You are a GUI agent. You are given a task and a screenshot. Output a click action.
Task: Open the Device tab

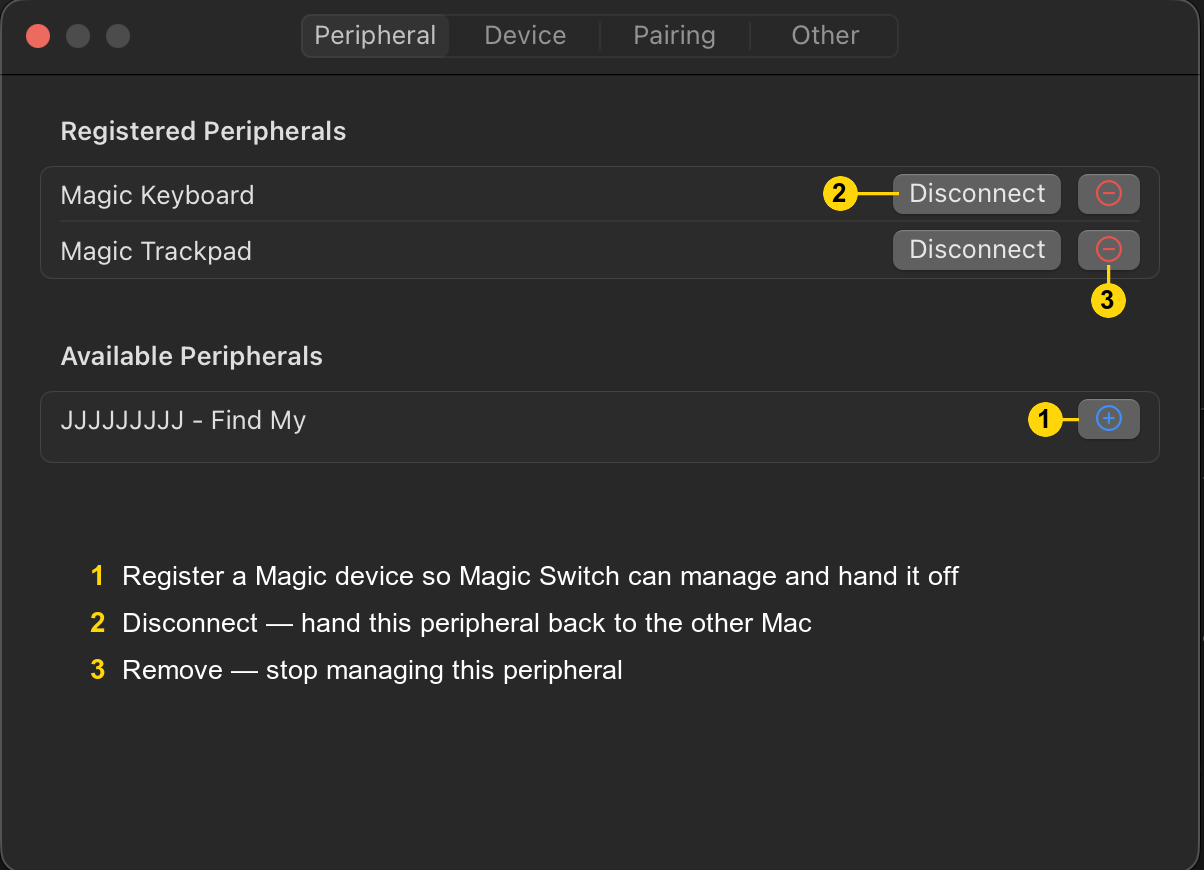pyautogui.click(x=525, y=36)
